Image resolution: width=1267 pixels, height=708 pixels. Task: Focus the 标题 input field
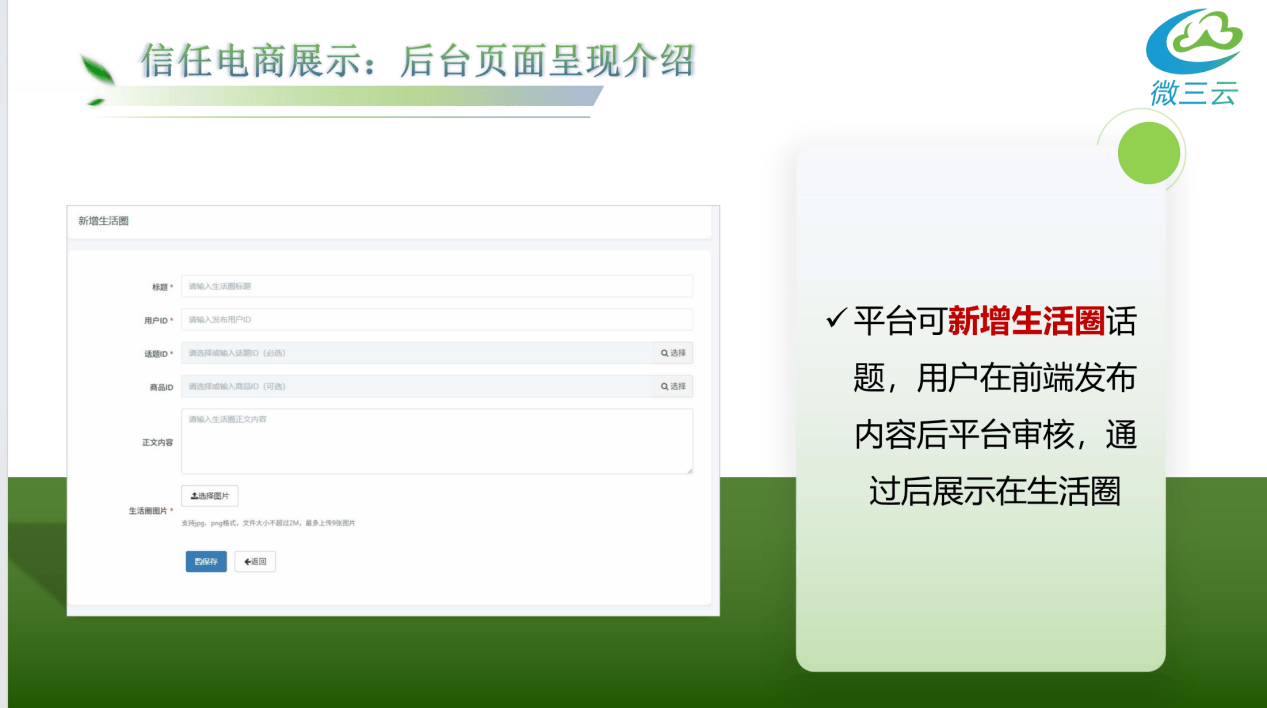[436, 287]
